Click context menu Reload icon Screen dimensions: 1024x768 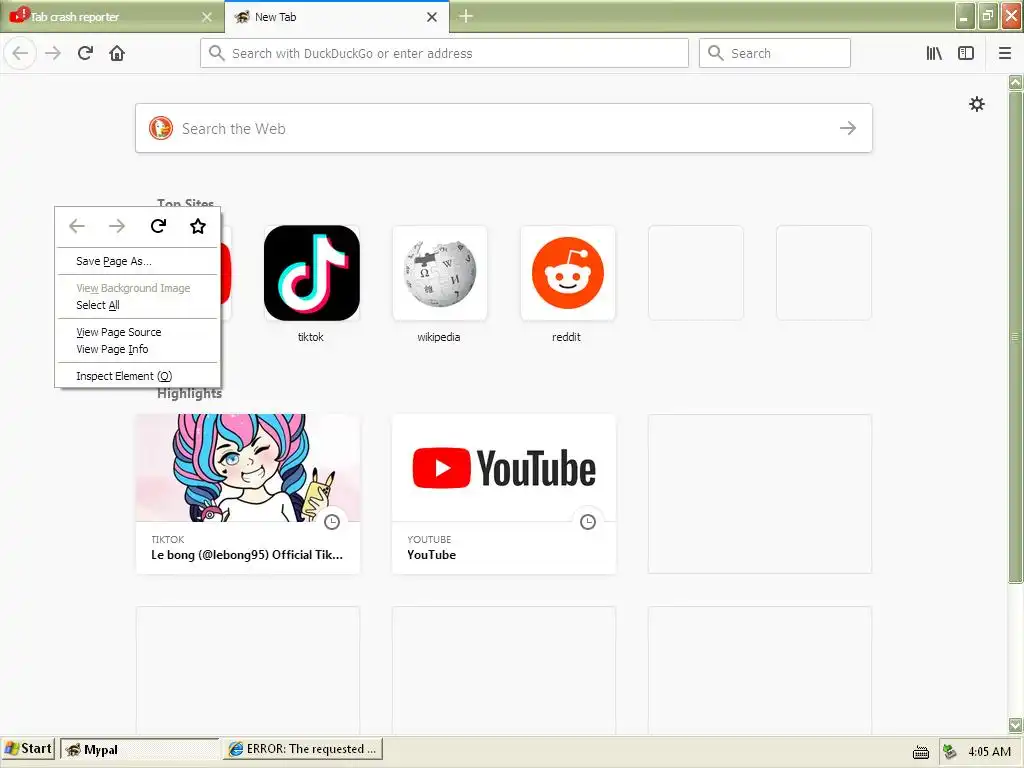(158, 226)
